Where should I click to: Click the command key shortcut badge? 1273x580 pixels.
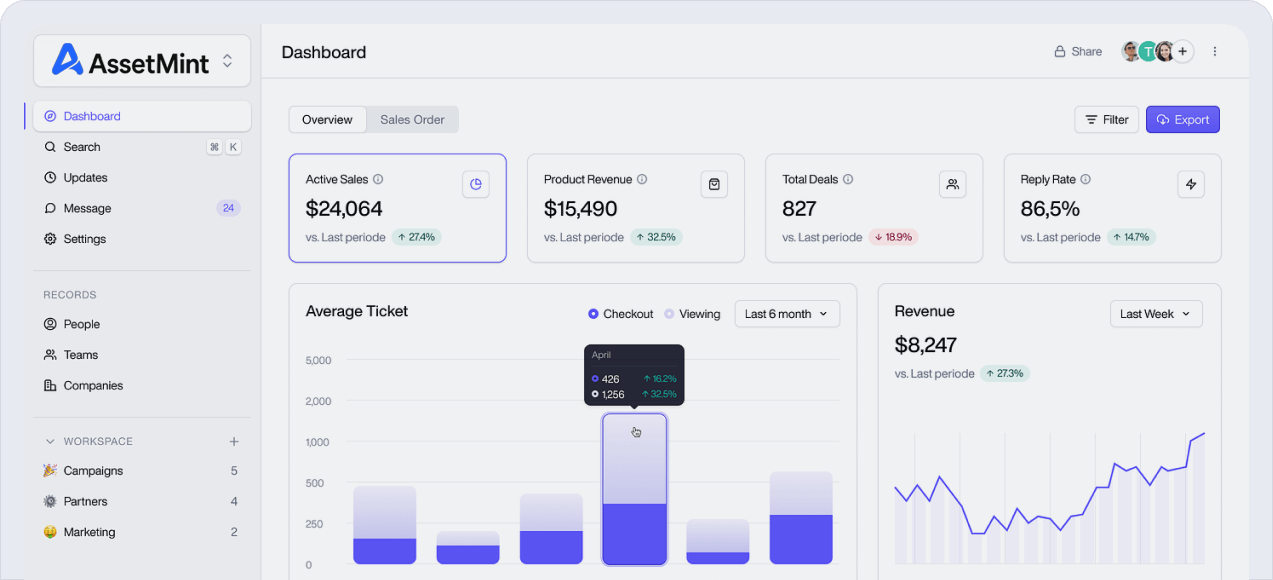(x=214, y=147)
